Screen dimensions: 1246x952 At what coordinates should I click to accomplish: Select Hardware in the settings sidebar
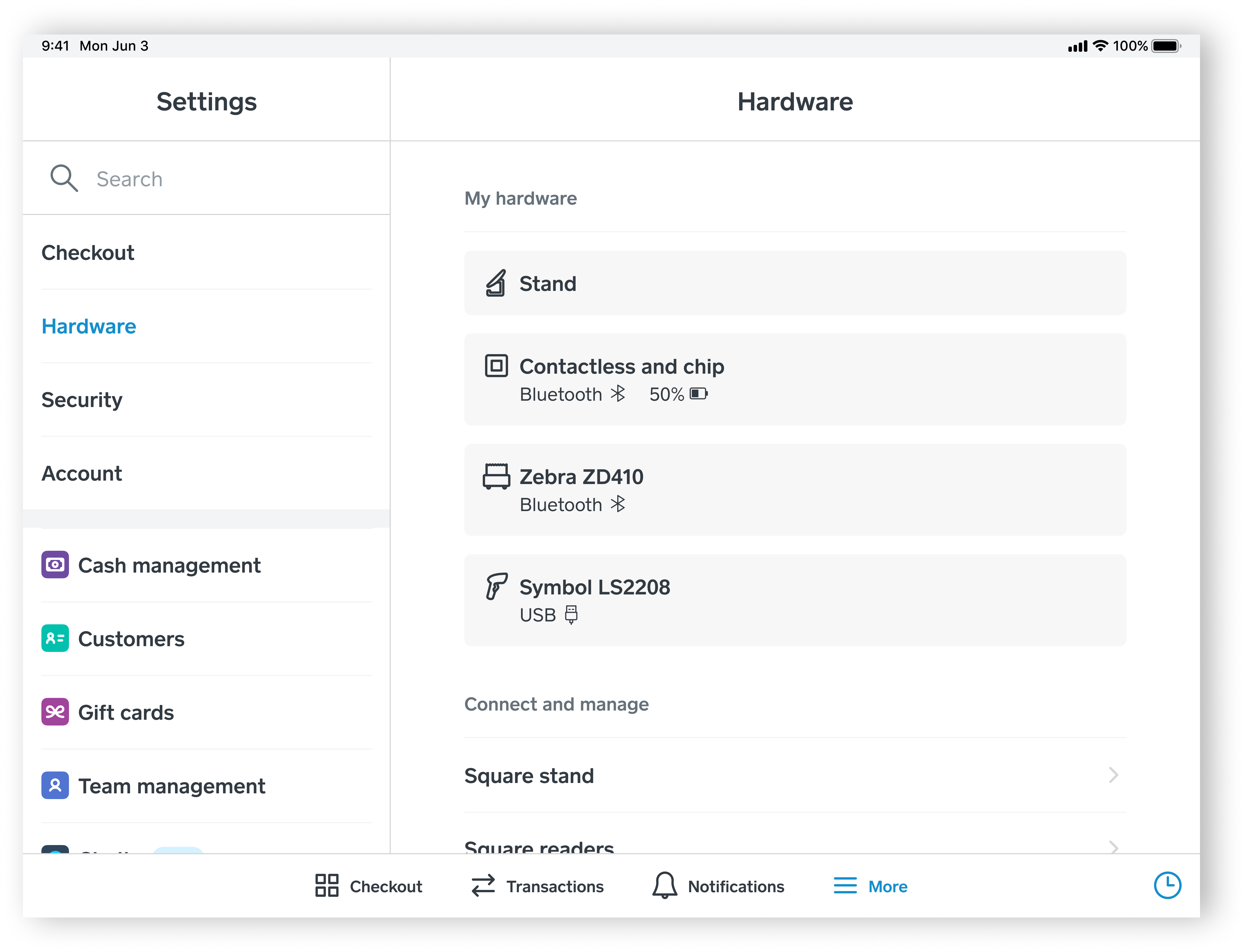click(x=206, y=327)
